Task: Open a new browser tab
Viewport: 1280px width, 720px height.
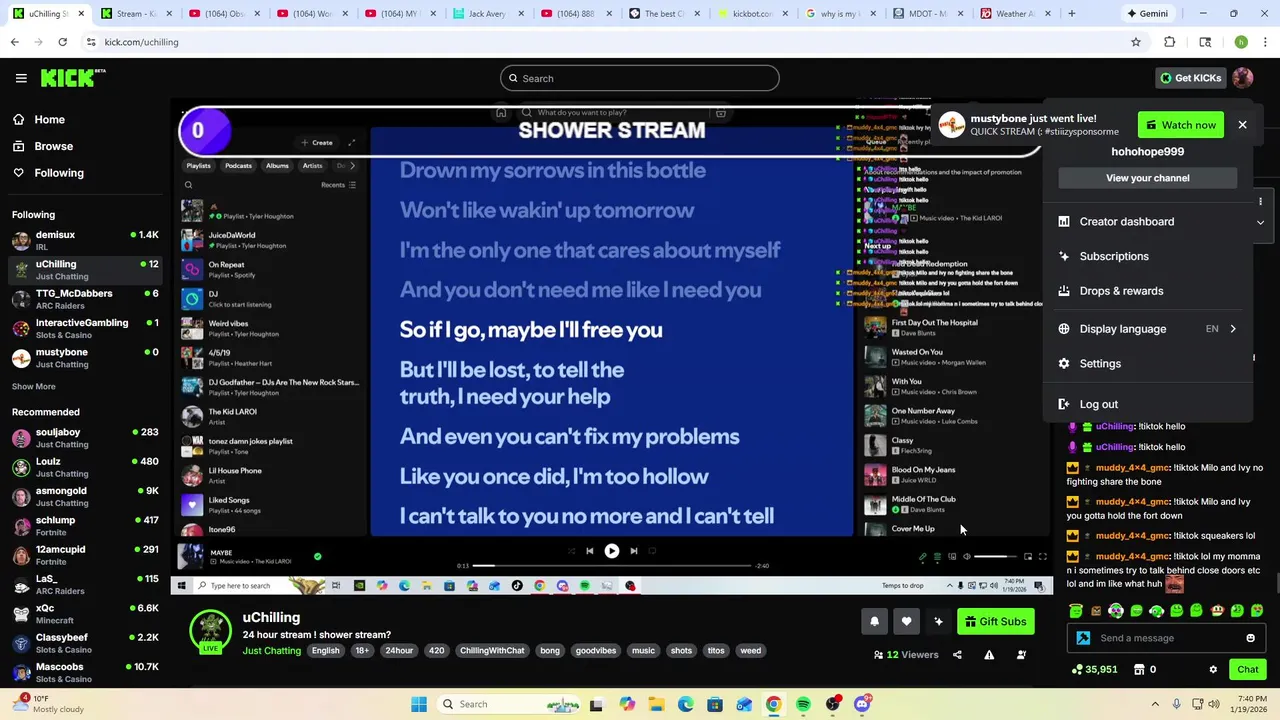Action: pyautogui.click(x=1071, y=14)
